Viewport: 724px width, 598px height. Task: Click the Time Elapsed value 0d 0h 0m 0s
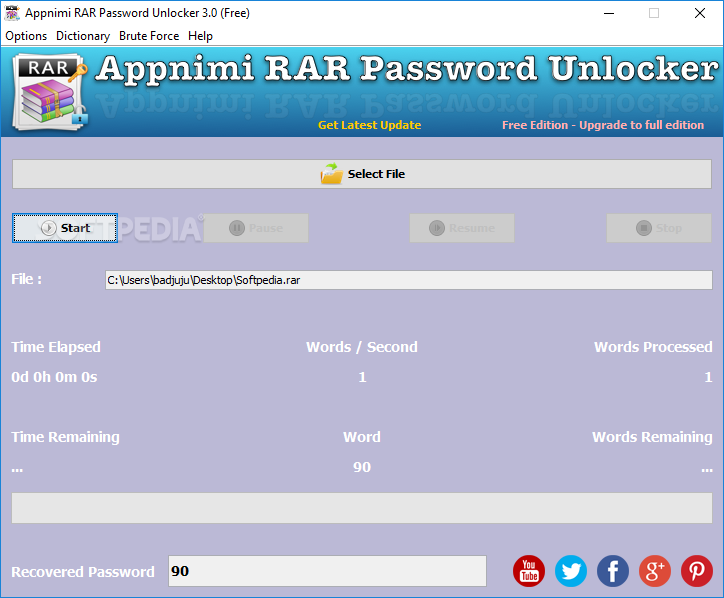click(x=54, y=377)
